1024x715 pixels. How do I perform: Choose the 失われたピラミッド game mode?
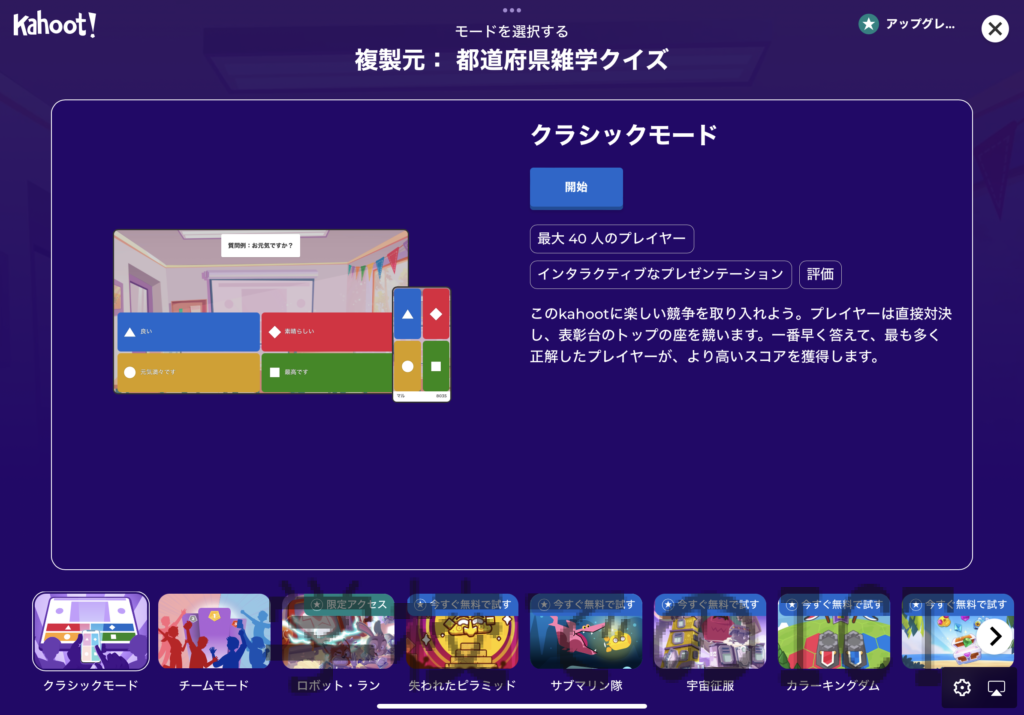462,631
